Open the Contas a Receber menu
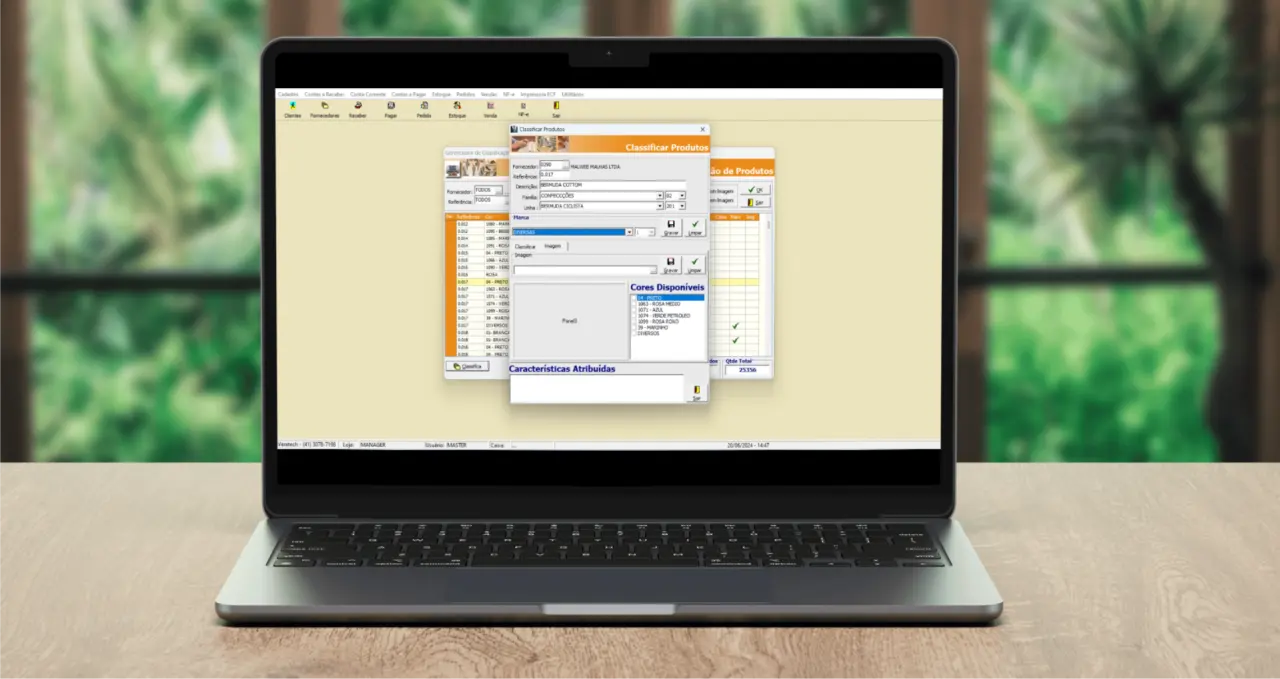This screenshot has width=1280, height=679. coord(324,94)
